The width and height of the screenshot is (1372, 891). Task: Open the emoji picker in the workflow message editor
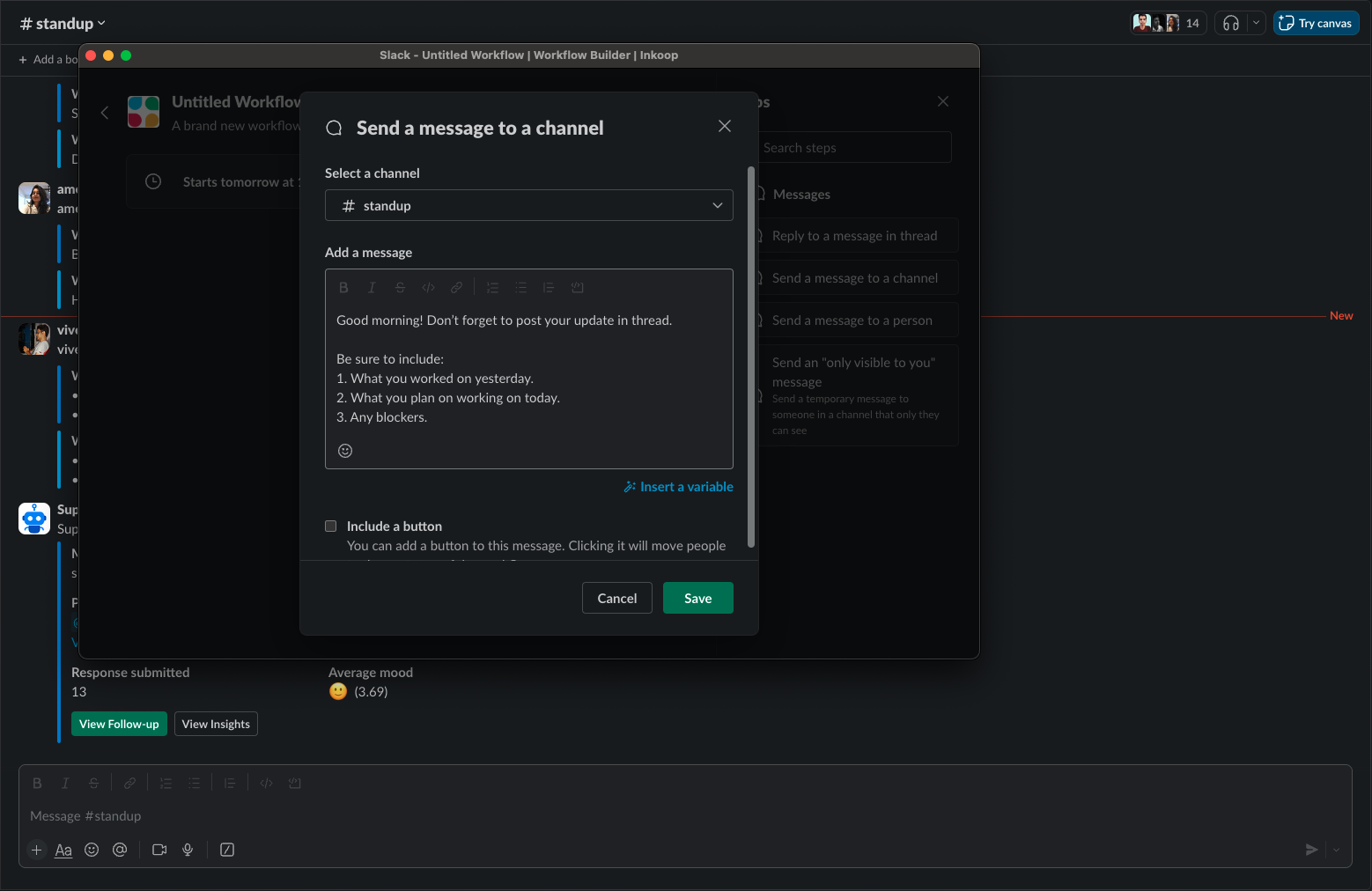[345, 451]
